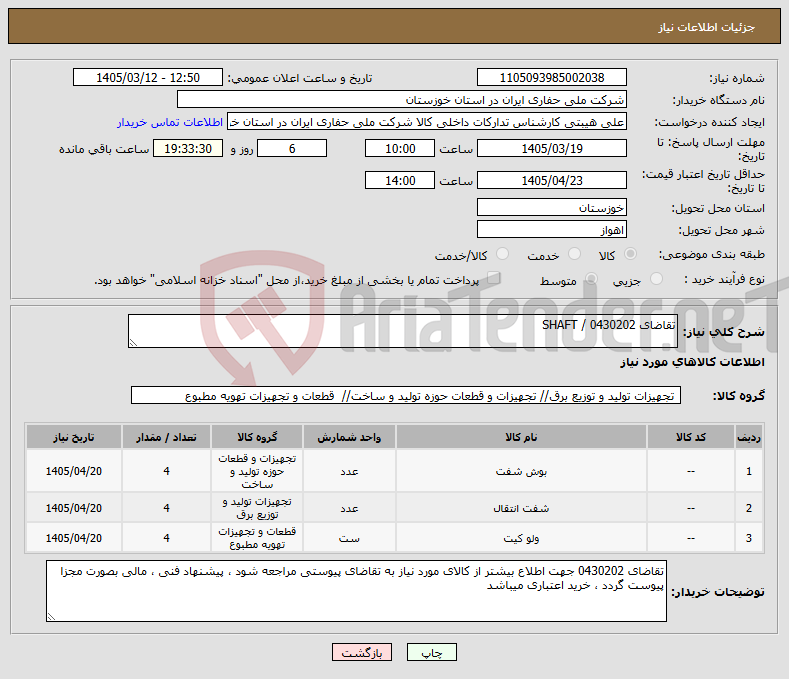Click the remaining days field showing 6

click(x=292, y=148)
